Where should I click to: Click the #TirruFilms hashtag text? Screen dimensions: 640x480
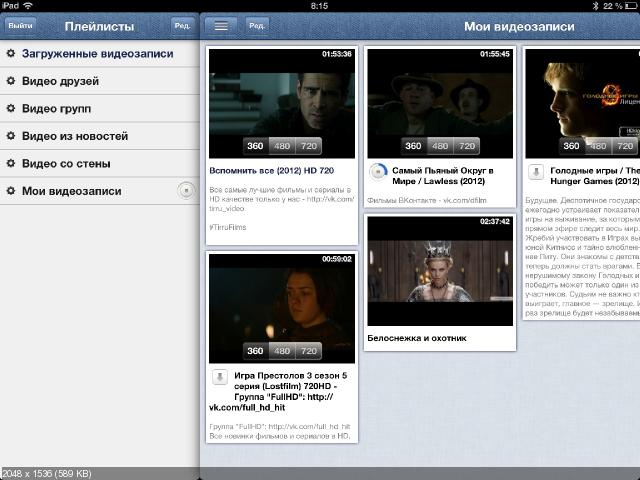[228, 227]
